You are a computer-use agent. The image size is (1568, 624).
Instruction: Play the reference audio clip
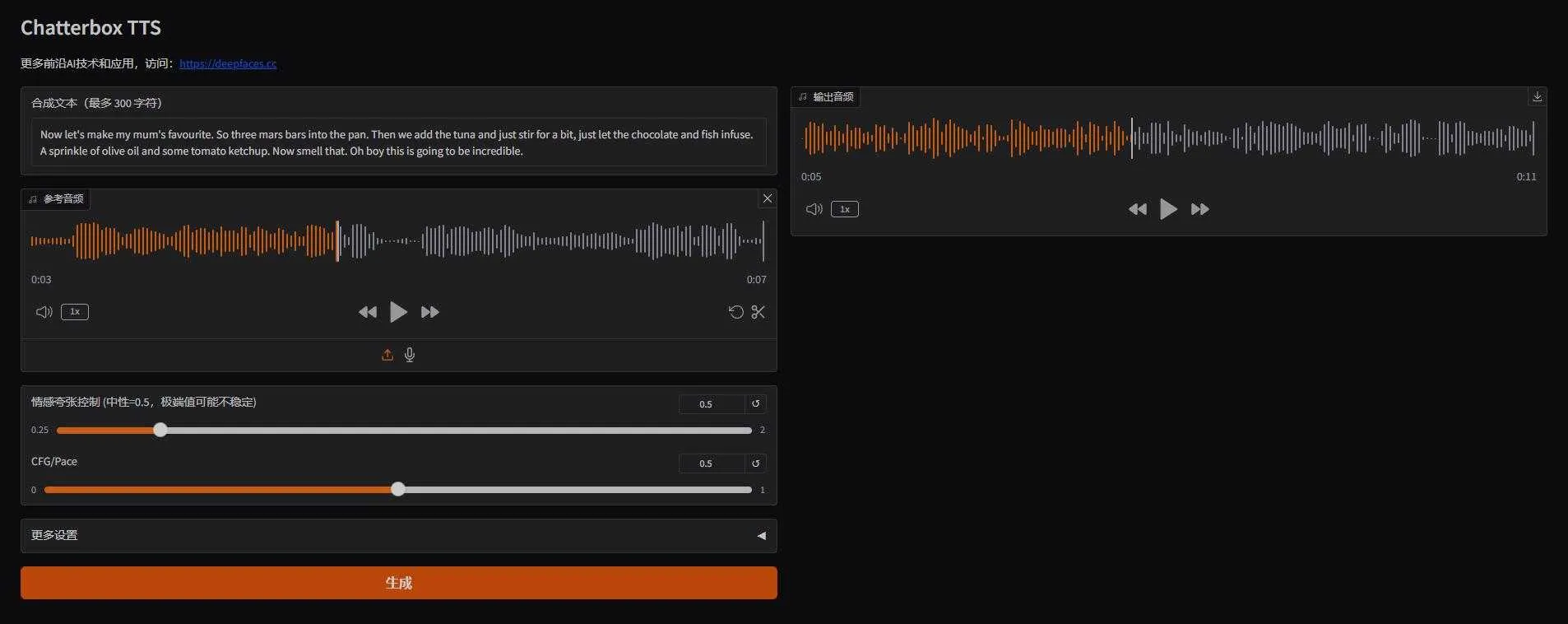[398, 312]
